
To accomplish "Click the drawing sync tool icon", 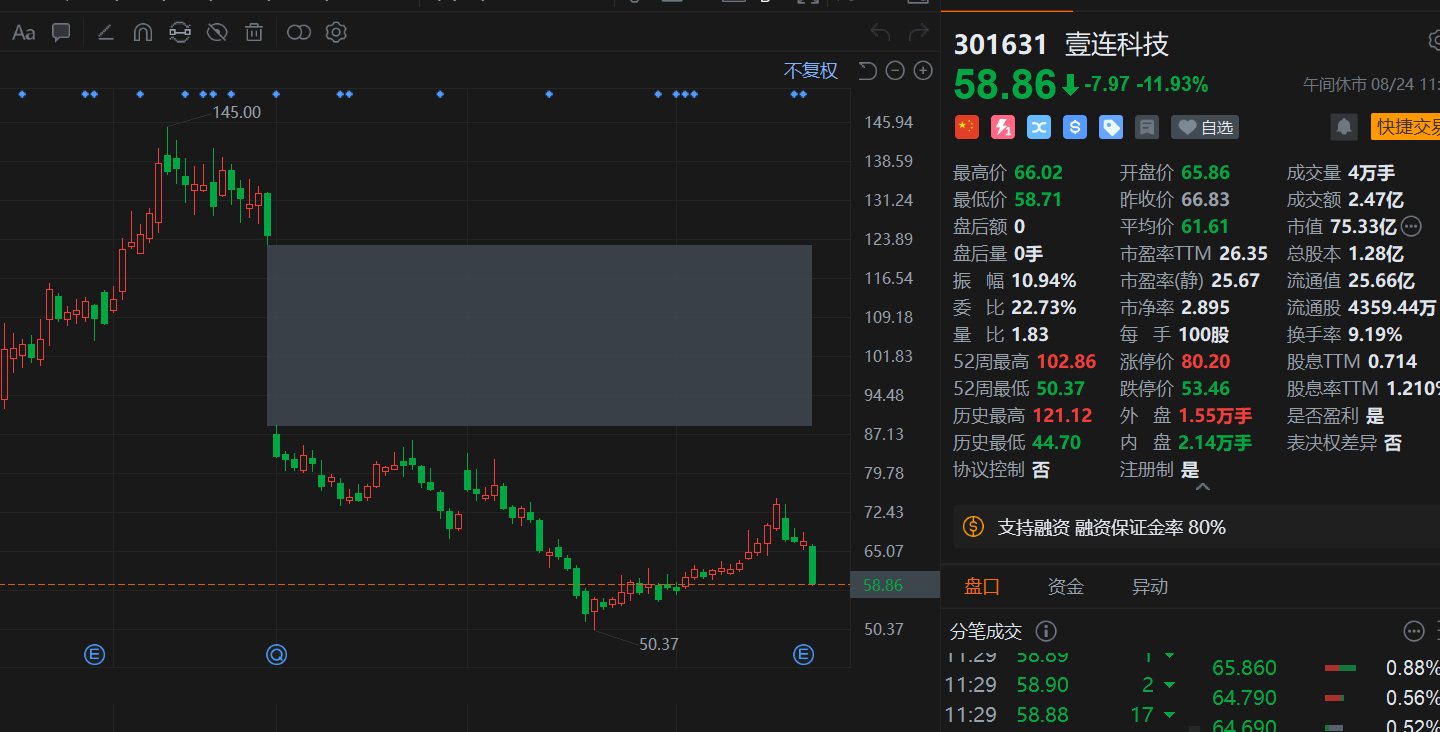I will (x=180, y=33).
